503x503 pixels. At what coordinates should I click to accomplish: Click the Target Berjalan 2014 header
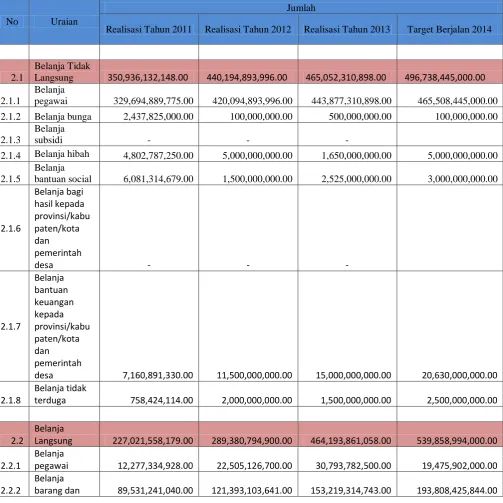click(x=450, y=29)
